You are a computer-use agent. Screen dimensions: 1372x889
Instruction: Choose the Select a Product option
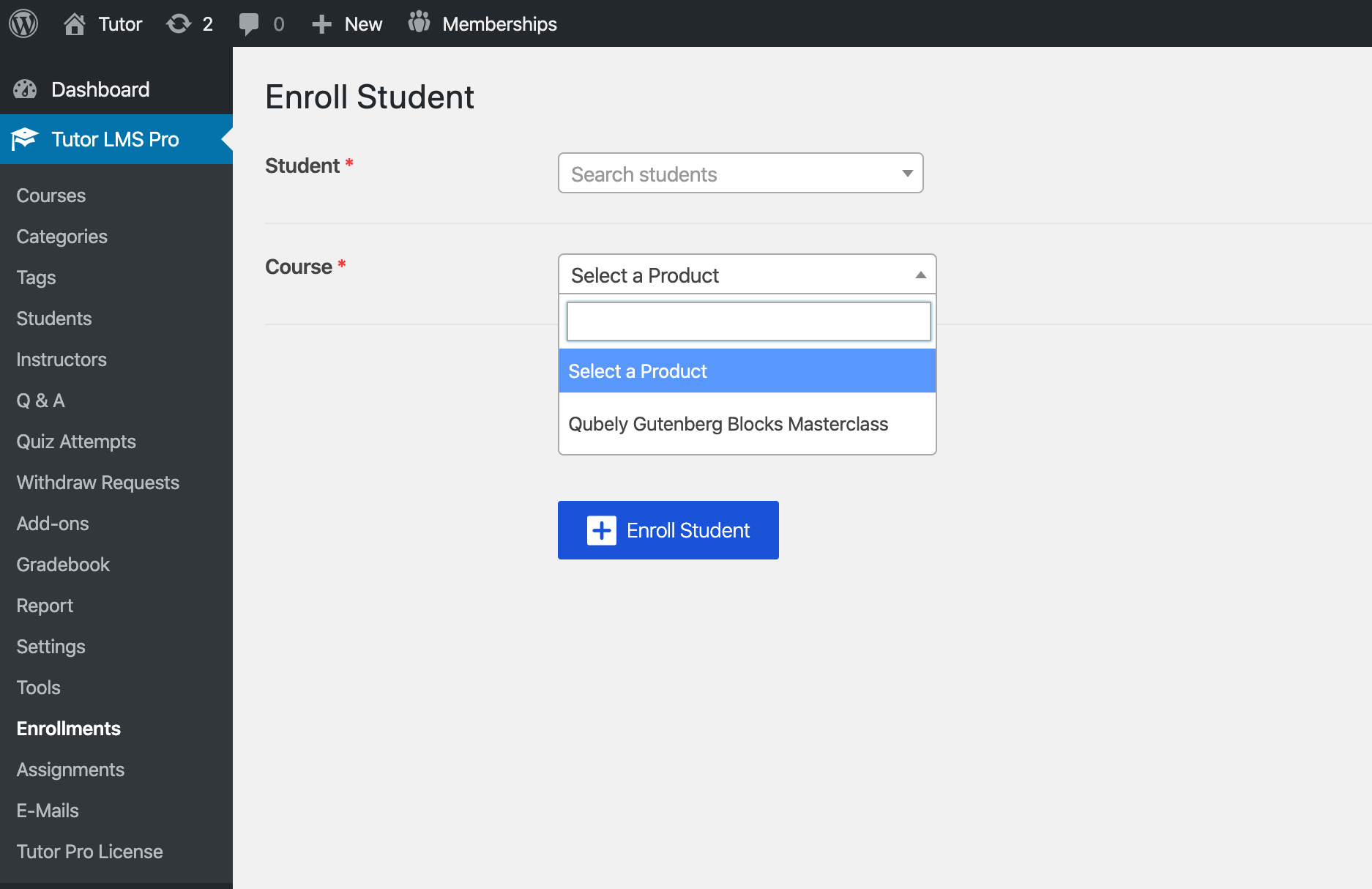(747, 371)
